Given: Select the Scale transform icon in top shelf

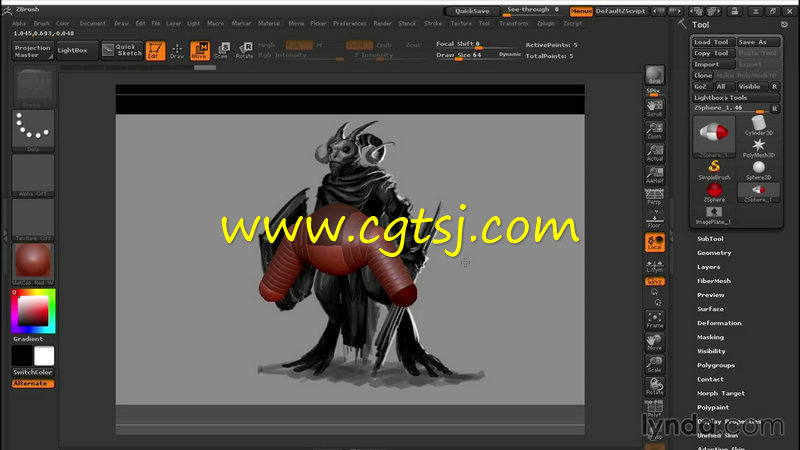Looking at the screenshot, I should coord(222,51).
